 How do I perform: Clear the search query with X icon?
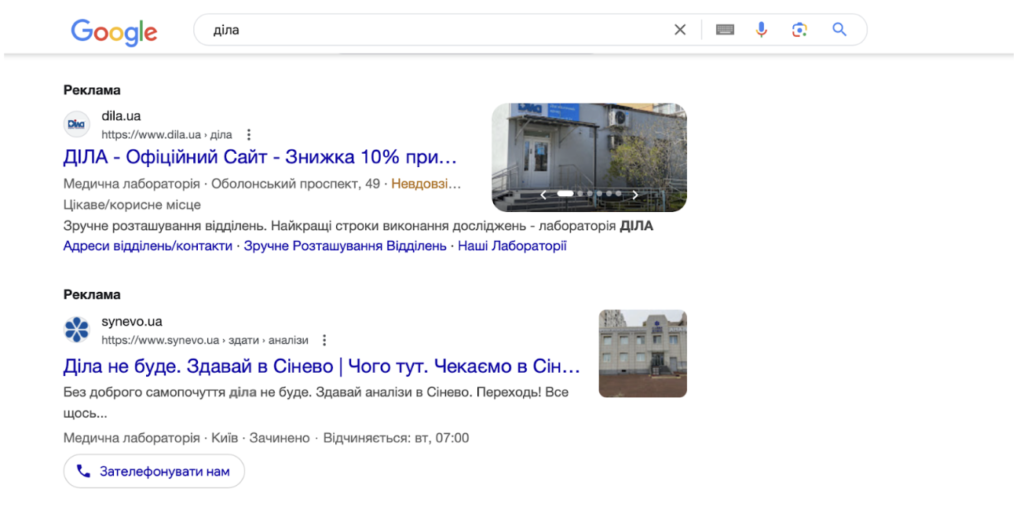point(680,29)
